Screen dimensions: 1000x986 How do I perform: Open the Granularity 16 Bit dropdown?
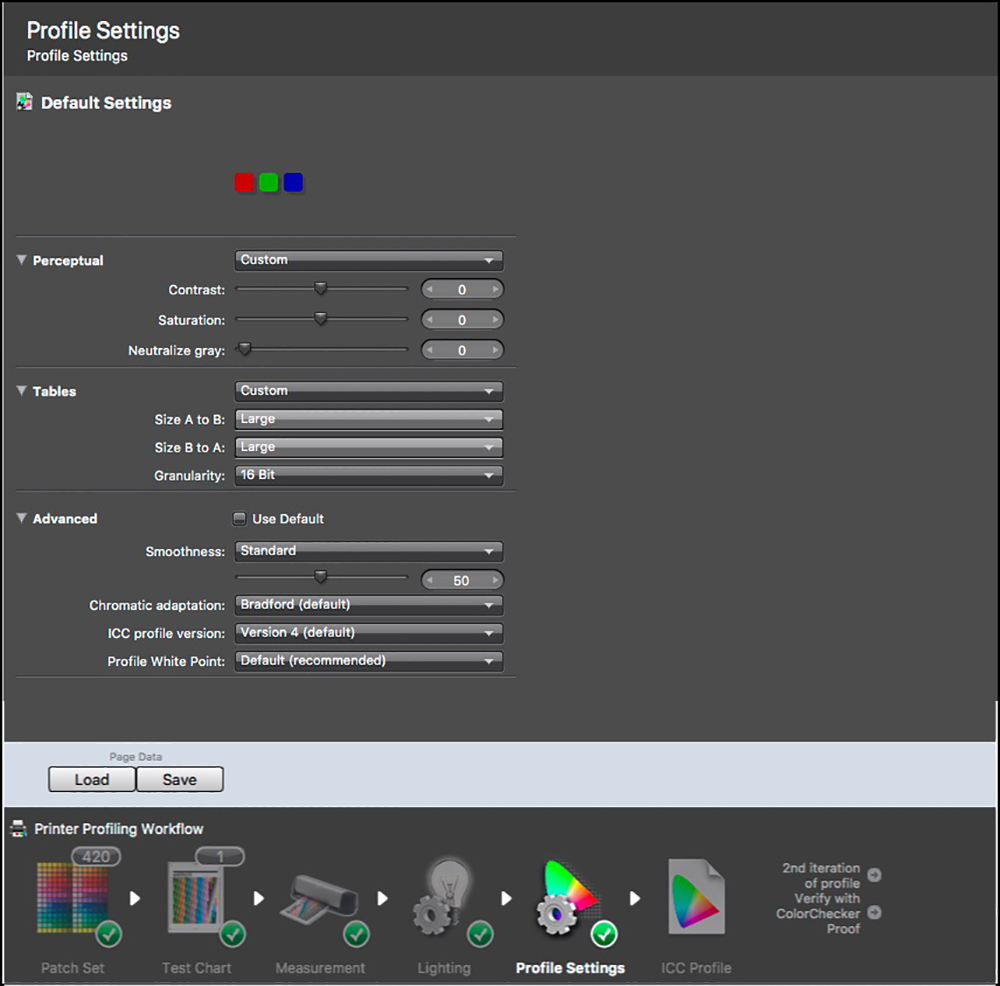click(368, 476)
